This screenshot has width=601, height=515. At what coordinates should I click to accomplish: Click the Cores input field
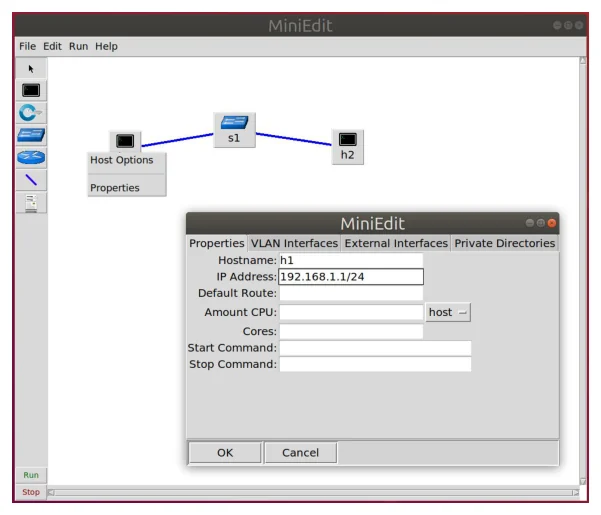(351, 331)
